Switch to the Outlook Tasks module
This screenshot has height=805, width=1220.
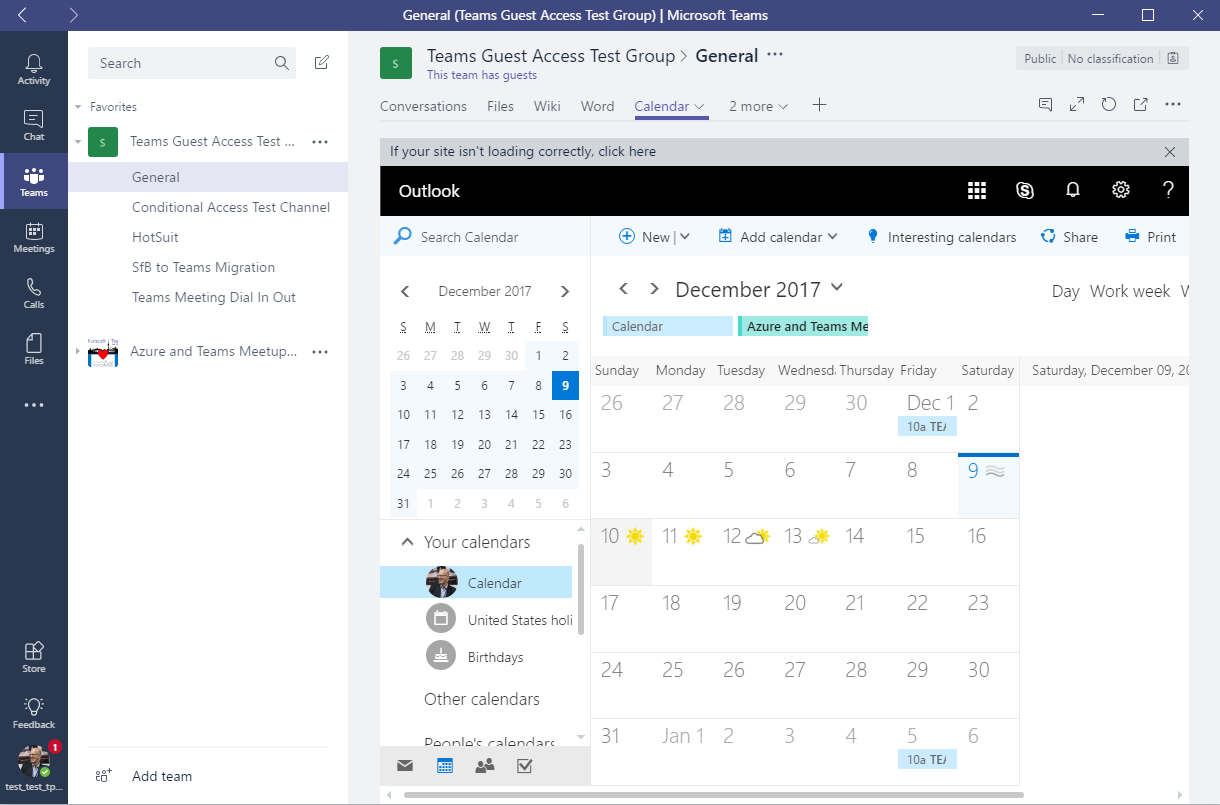[x=524, y=766]
